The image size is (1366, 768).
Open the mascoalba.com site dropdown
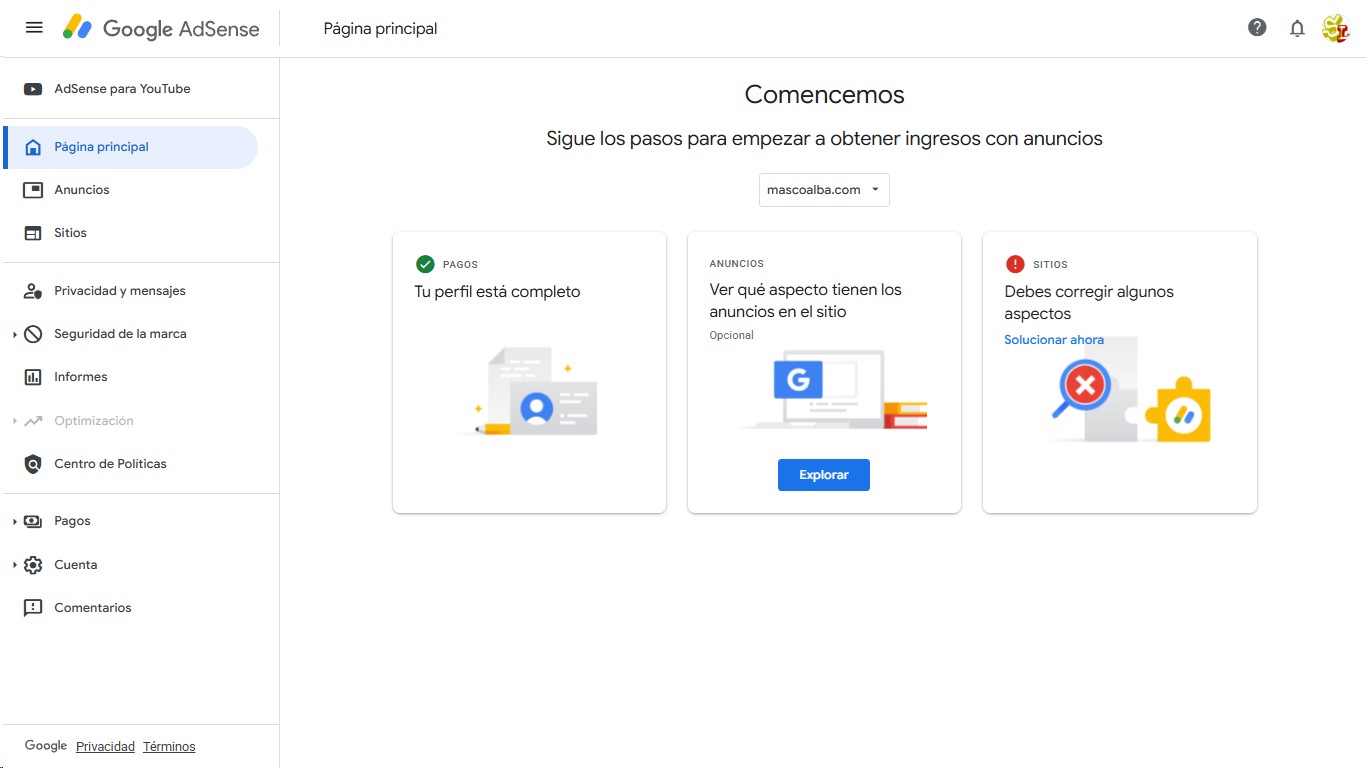point(824,190)
